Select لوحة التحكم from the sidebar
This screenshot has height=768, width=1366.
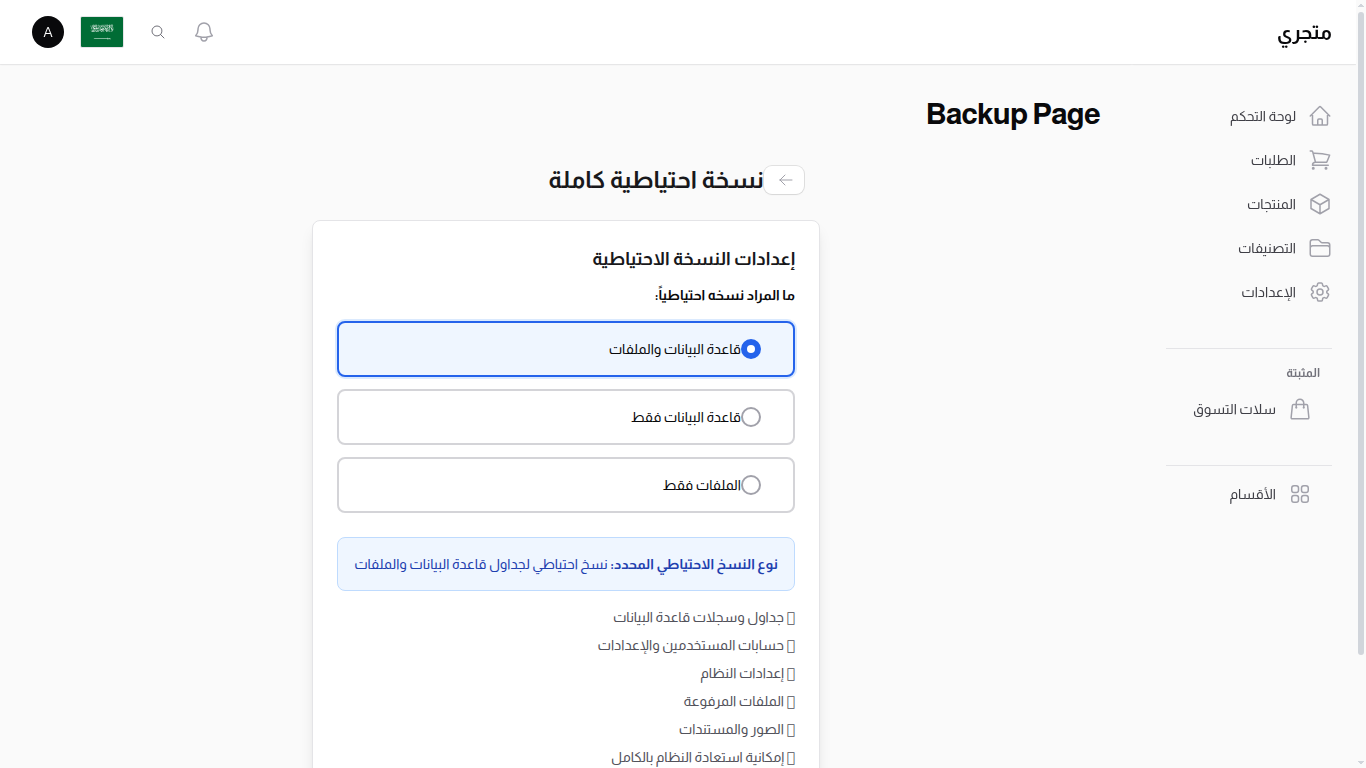click(1262, 116)
